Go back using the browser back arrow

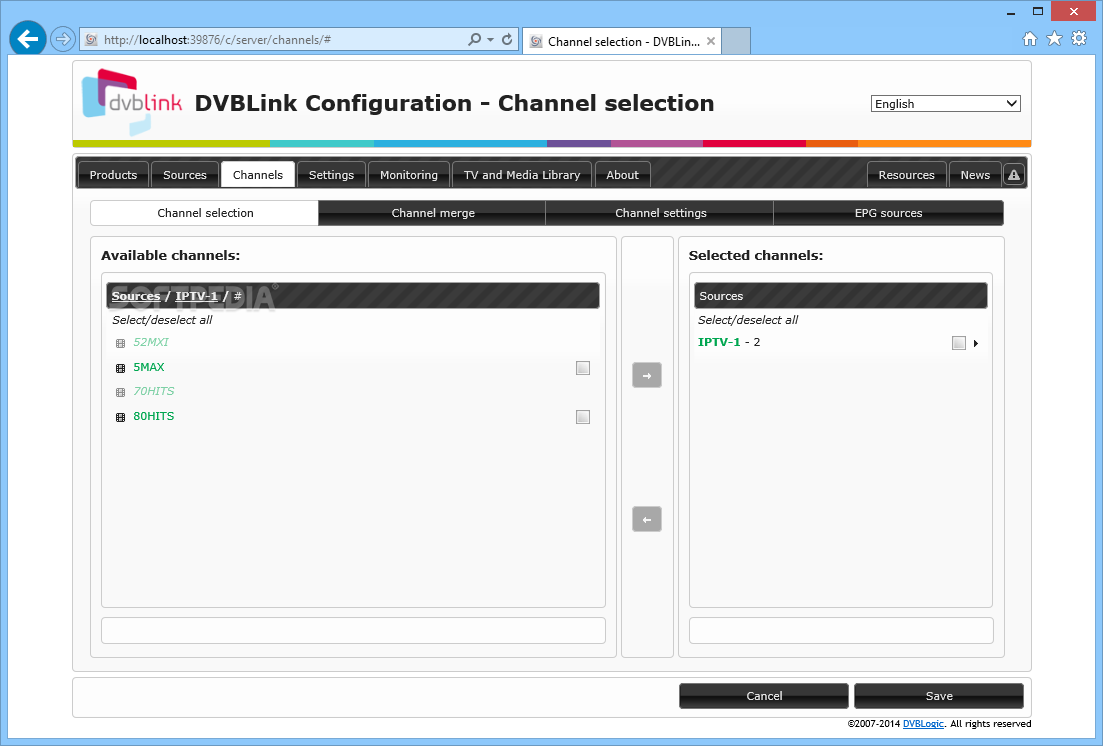27,39
